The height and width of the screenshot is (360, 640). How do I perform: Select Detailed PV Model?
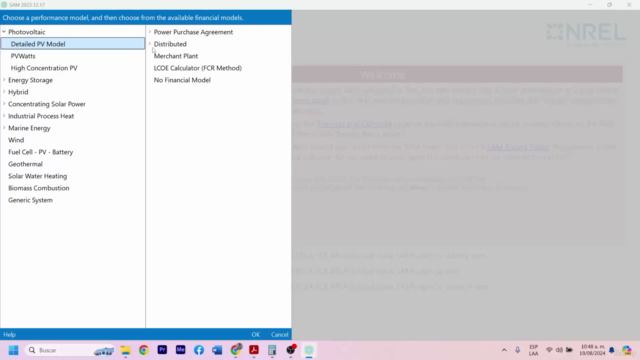(73, 44)
